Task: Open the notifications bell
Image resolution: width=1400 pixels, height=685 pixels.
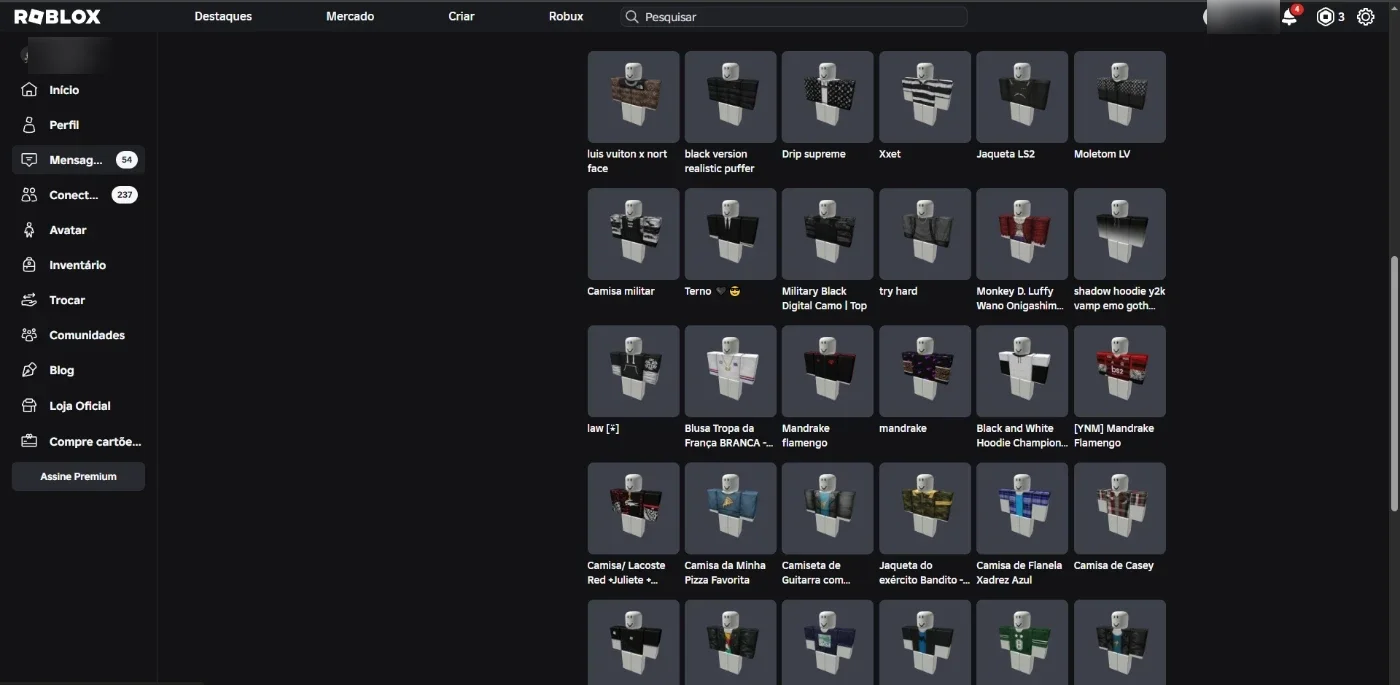Action: 1289,17
